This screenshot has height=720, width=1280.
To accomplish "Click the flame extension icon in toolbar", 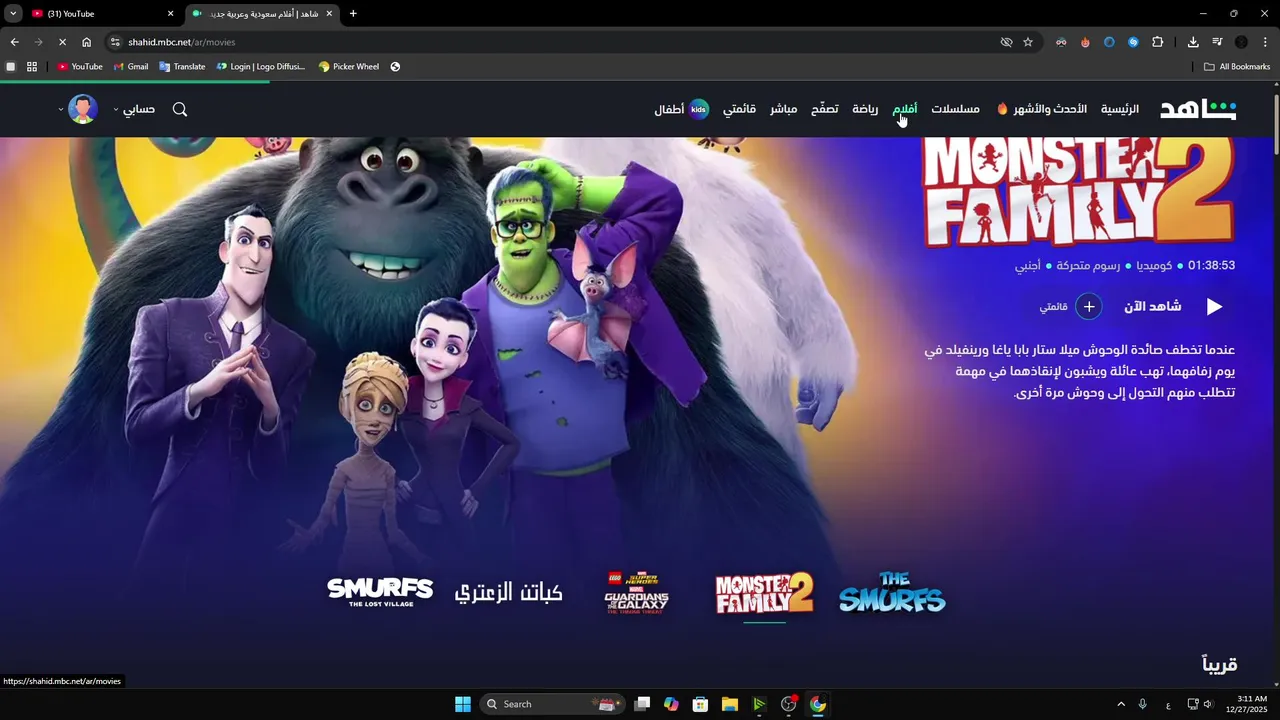I will pos(1085,42).
